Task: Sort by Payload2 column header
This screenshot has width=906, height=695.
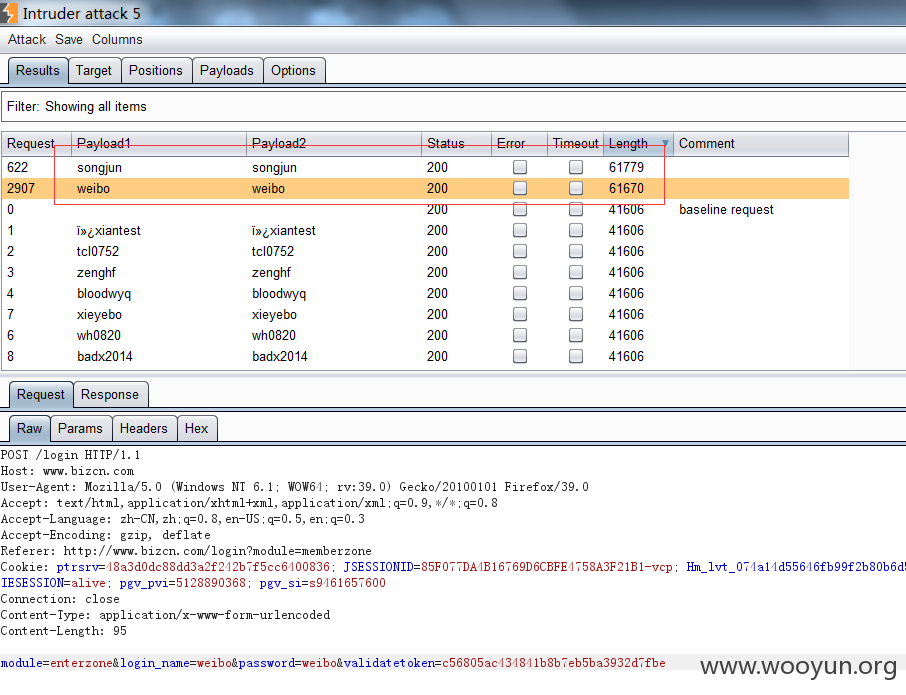Action: click(x=333, y=143)
